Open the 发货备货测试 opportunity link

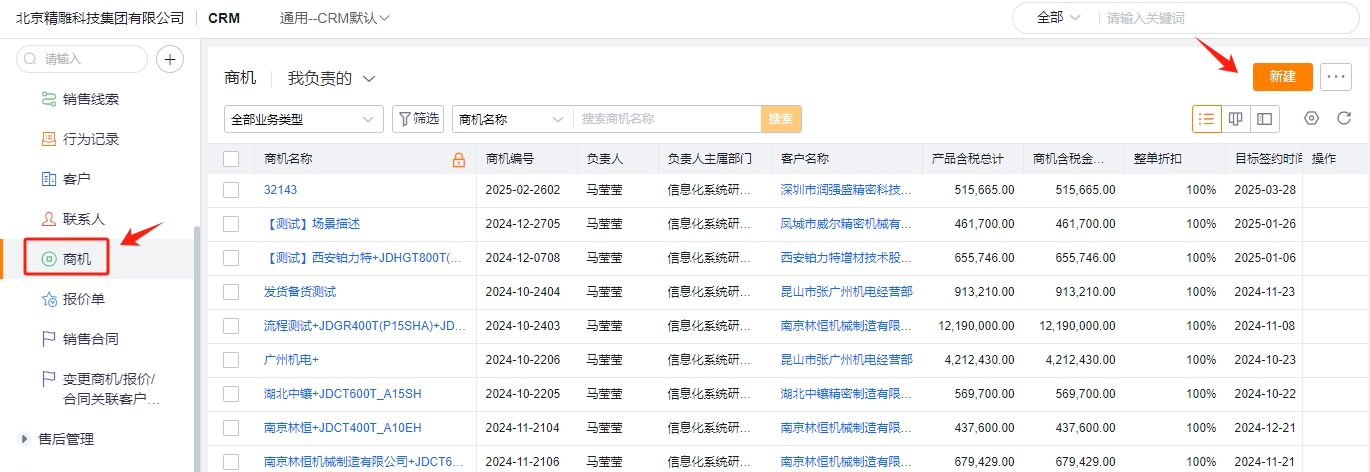click(x=300, y=292)
